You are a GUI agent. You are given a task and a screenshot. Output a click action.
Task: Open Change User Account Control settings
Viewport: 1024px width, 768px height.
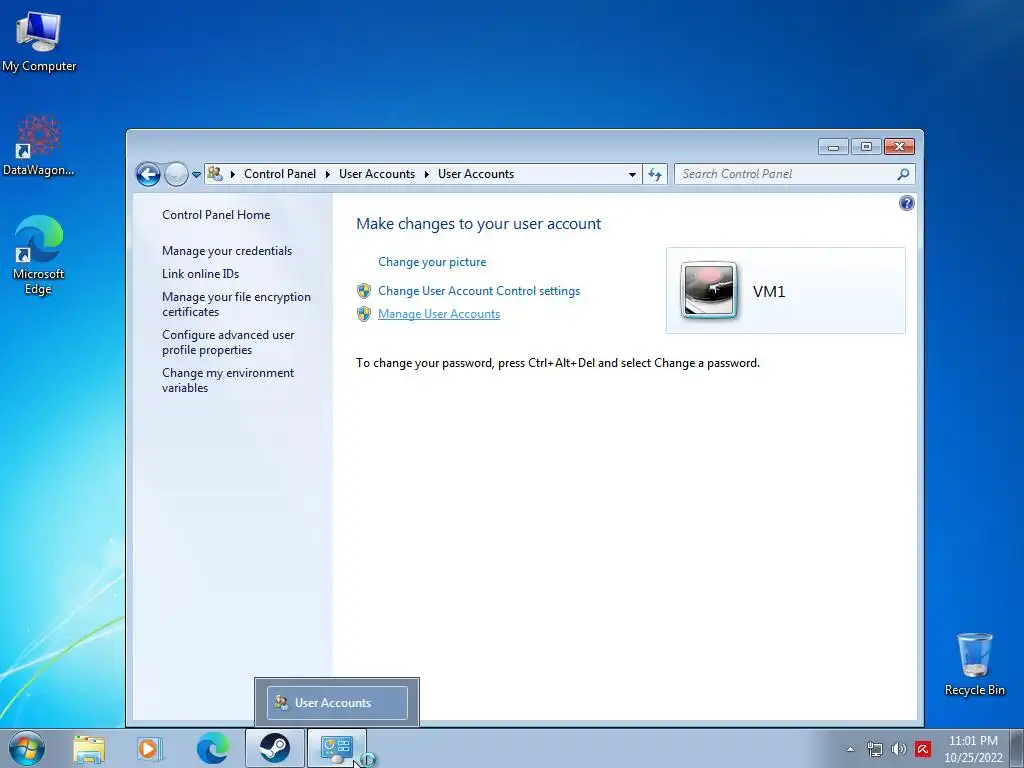coord(479,291)
